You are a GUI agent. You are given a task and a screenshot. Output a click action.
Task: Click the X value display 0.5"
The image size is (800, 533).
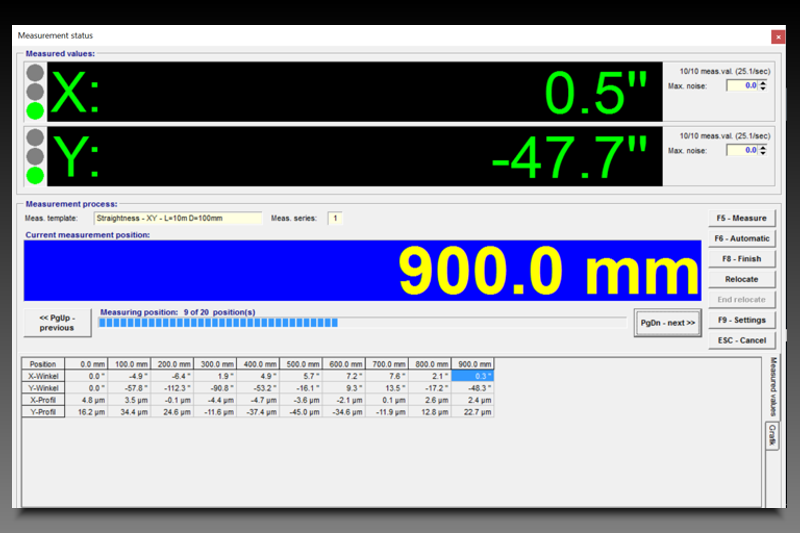click(355, 92)
